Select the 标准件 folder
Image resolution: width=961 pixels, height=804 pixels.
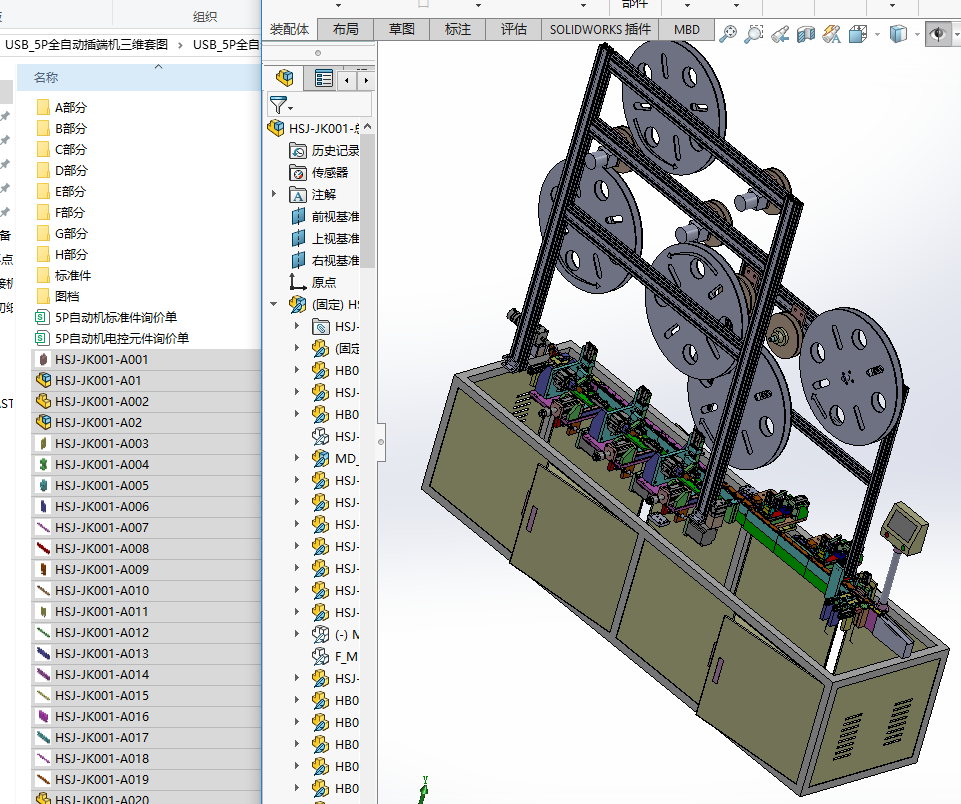(x=73, y=275)
